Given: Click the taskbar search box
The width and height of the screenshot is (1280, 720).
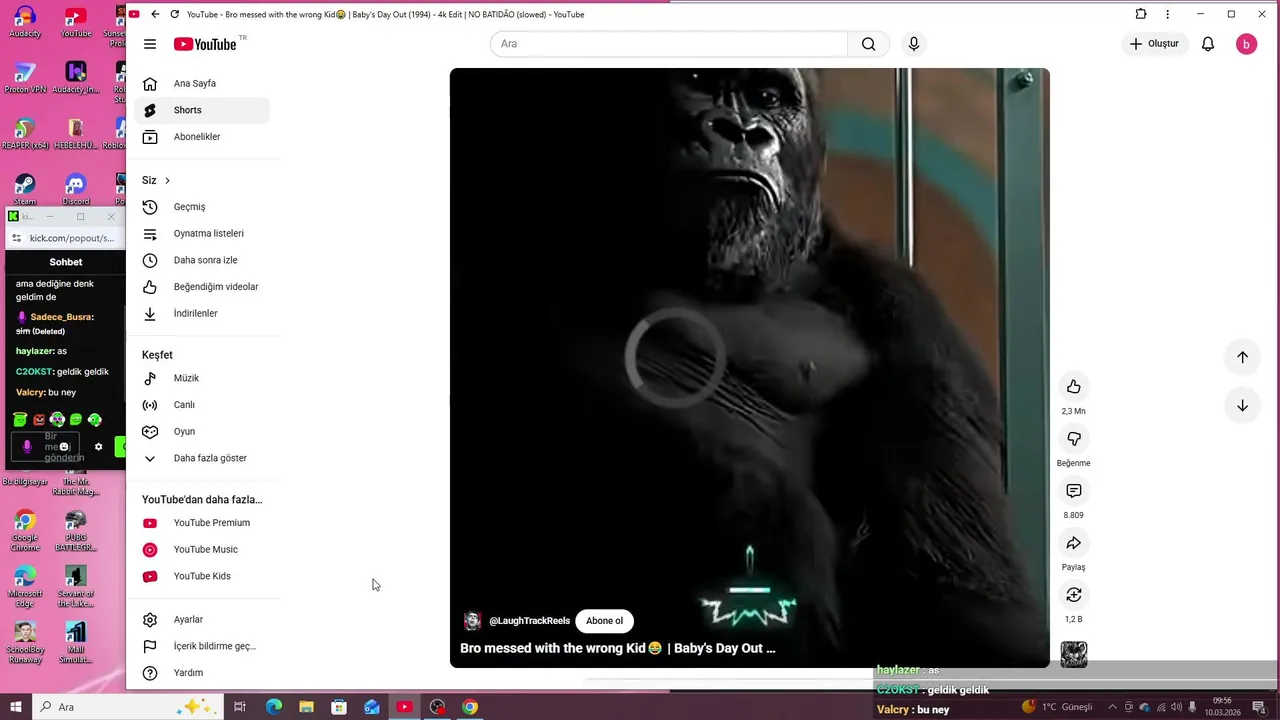Looking at the screenshot, I should (128, 707).
